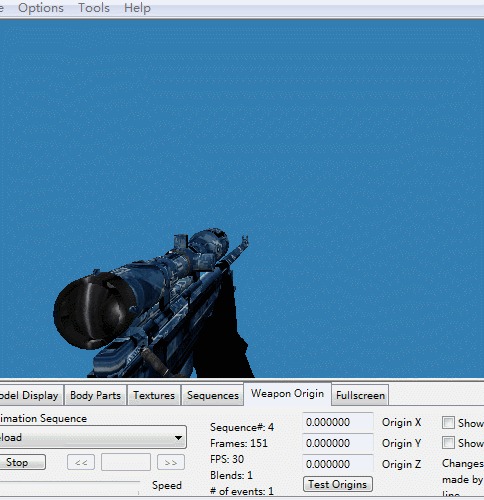Switch to the Body Parts tab
The width and height of the screenshot is (484, 500).
click(x=95, y=395)
